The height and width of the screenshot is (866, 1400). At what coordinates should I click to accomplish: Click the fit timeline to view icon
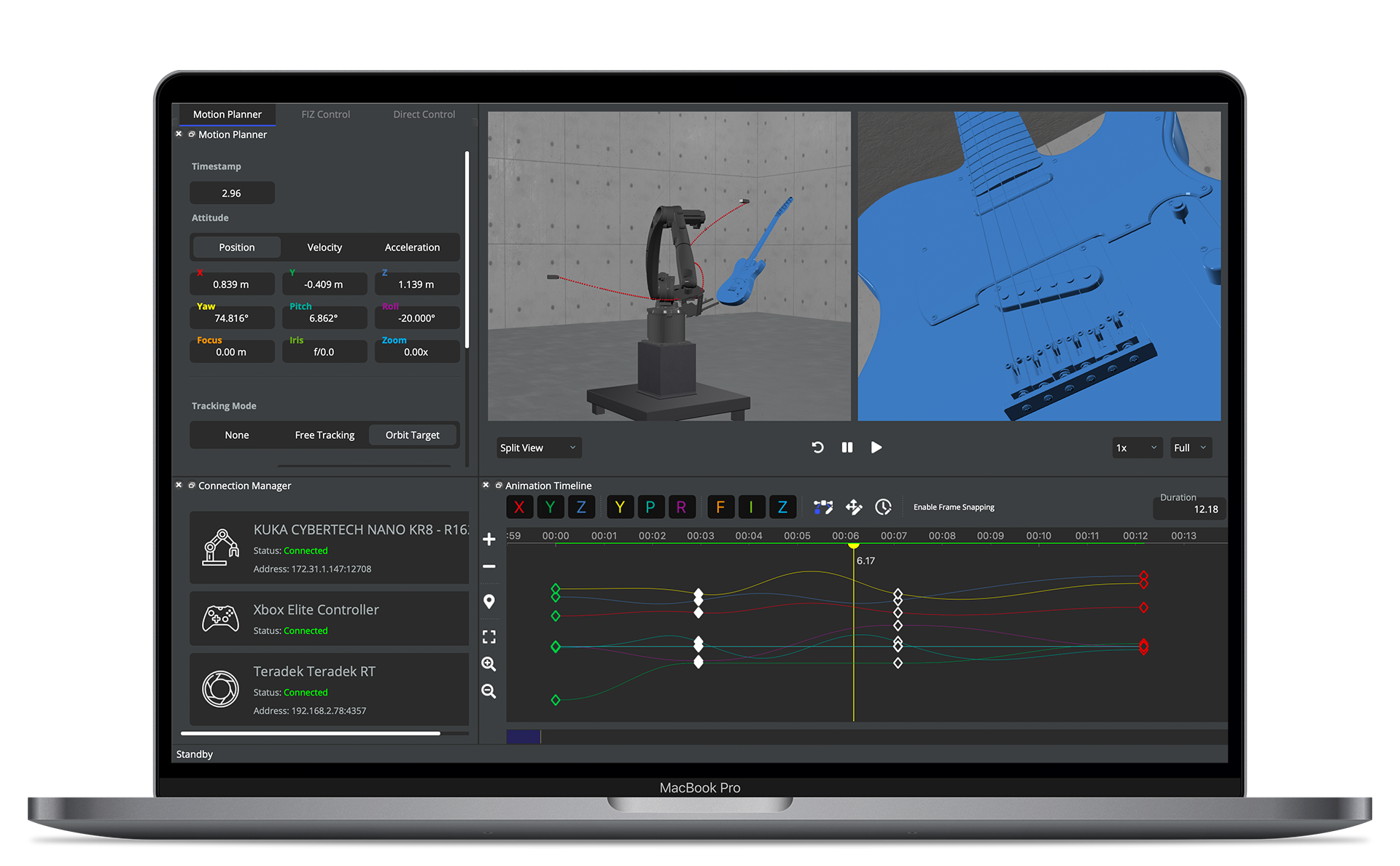click(x=489, y=636)
